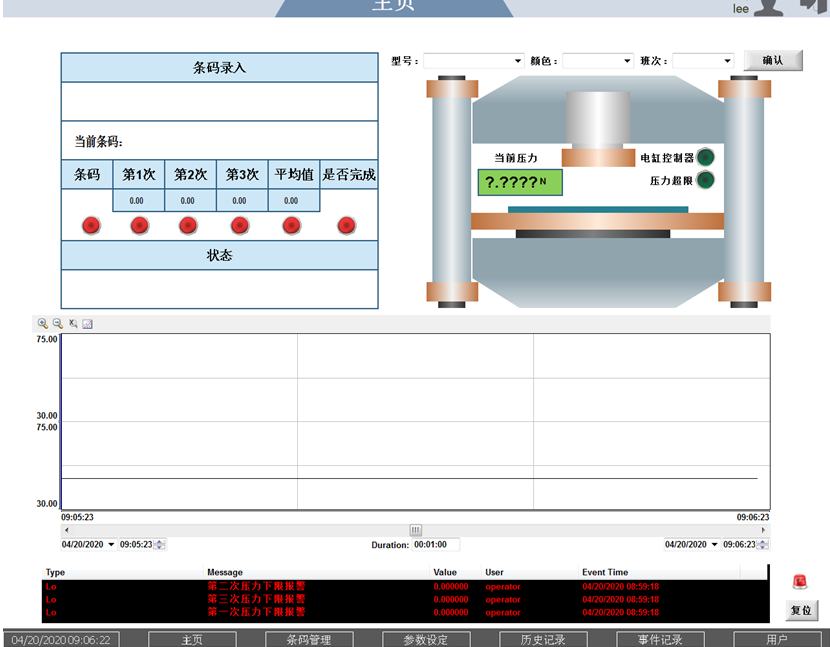This screenshot has width=830, height=647.
Task: Click the 电缸控制器 green indicator lamp
Action: [x=706, y=157]
